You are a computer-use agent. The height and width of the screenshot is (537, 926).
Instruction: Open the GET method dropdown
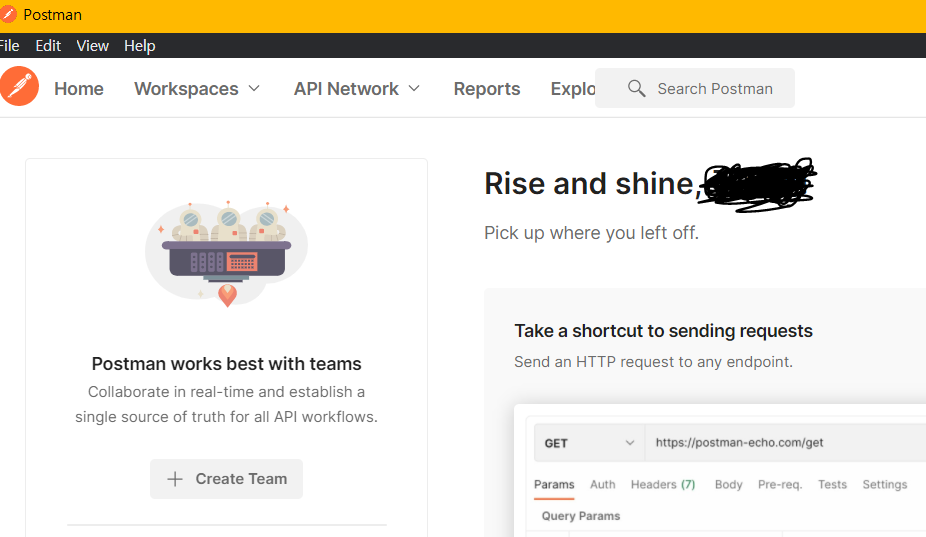pos(589,442)
